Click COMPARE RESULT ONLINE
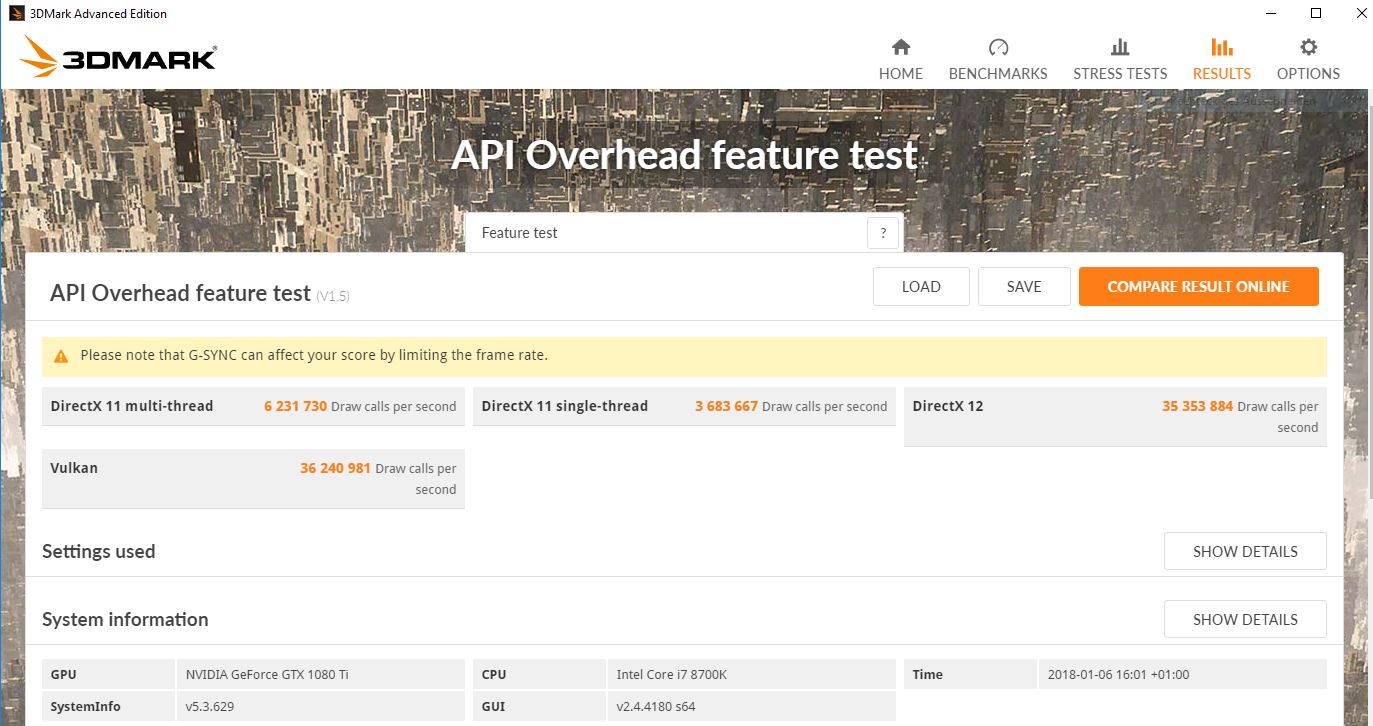 tap(1199, 286)
